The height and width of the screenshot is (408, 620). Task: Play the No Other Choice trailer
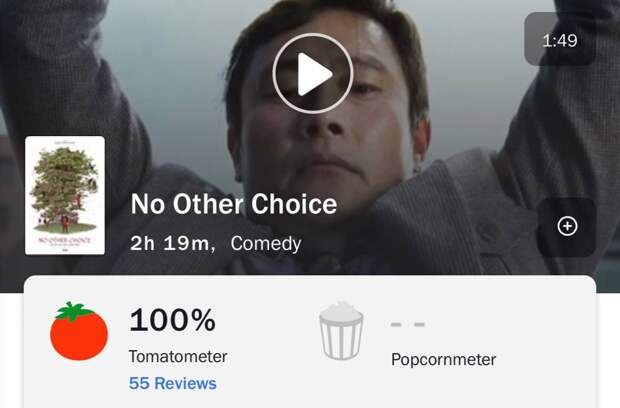(312, 73)
